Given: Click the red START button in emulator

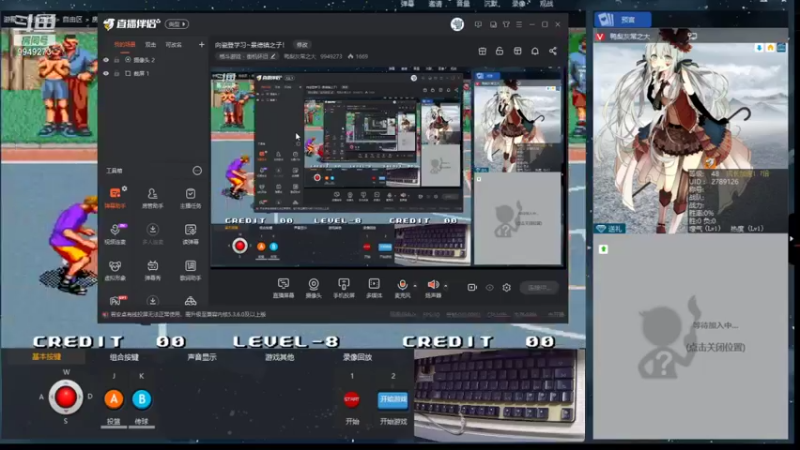Looking at the screenshot, I should (352, 399).
